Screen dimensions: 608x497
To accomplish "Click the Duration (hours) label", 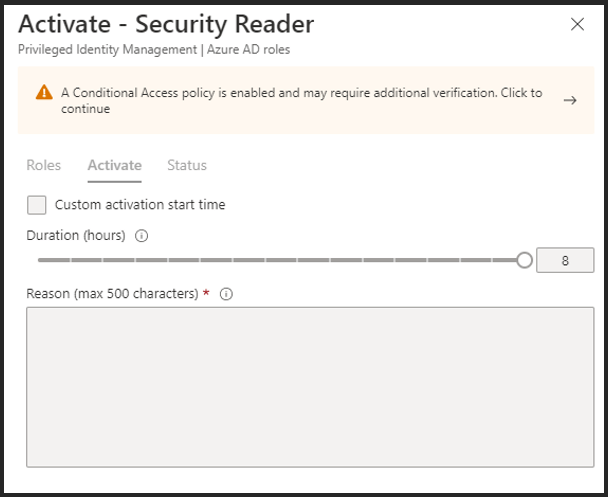I will (x=76, y=236).
